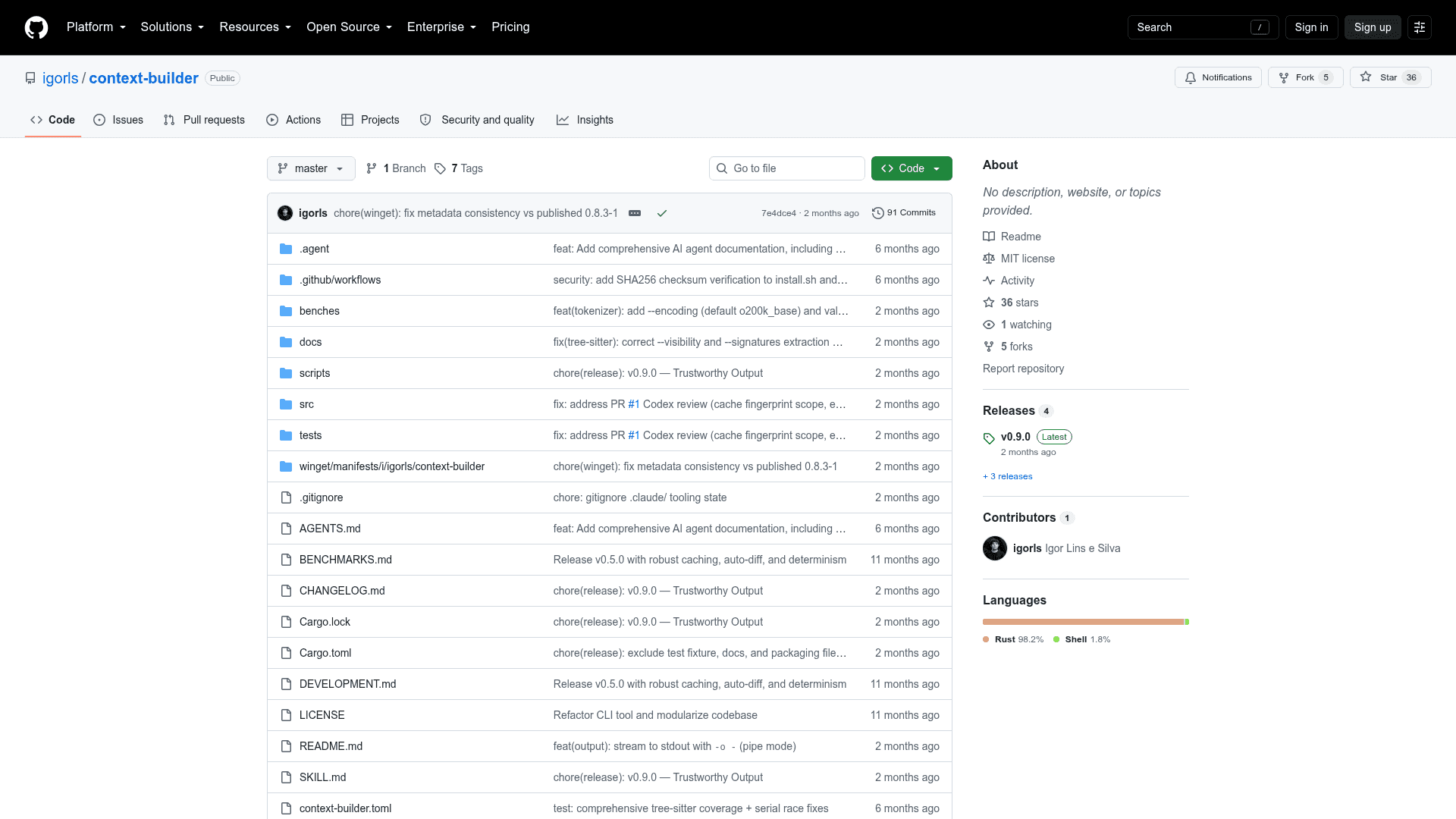The image size is (1456, 819).
Task: Click the LICENSE file icon
Action: 286,715
